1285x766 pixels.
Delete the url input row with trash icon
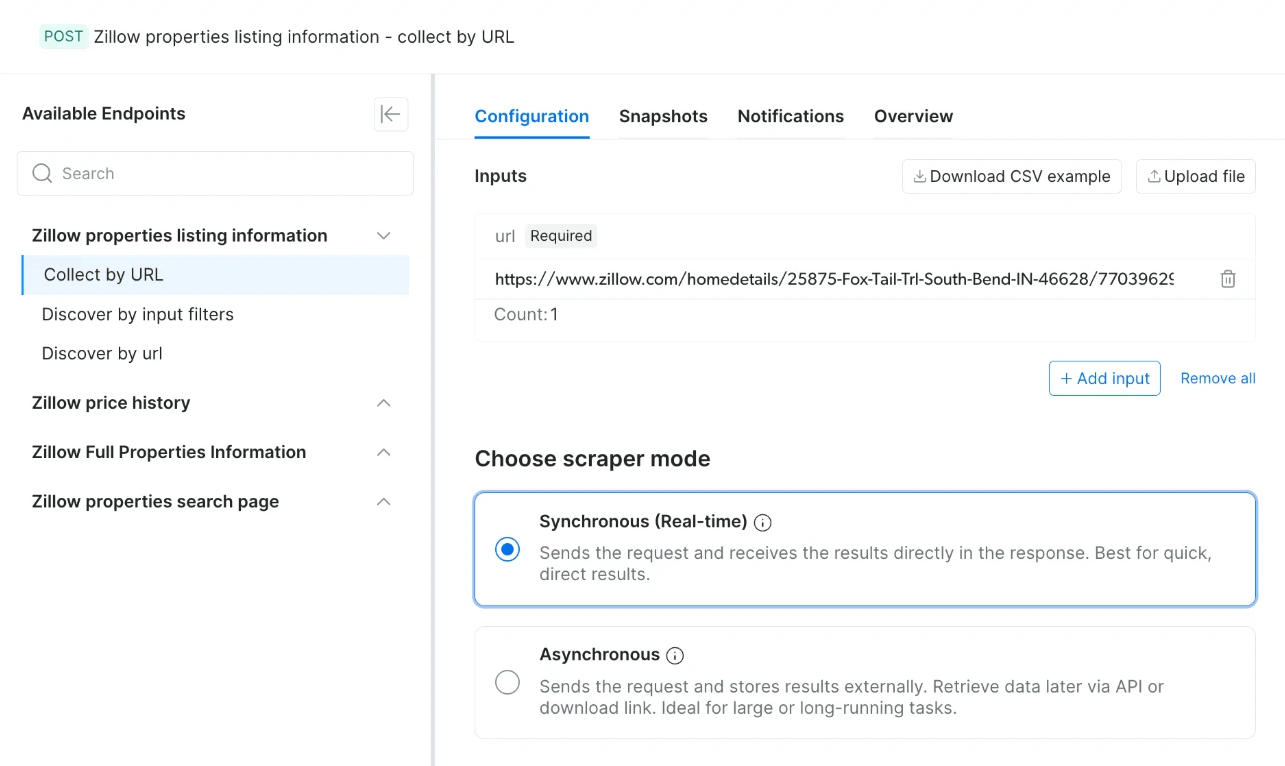point(1228,279)
